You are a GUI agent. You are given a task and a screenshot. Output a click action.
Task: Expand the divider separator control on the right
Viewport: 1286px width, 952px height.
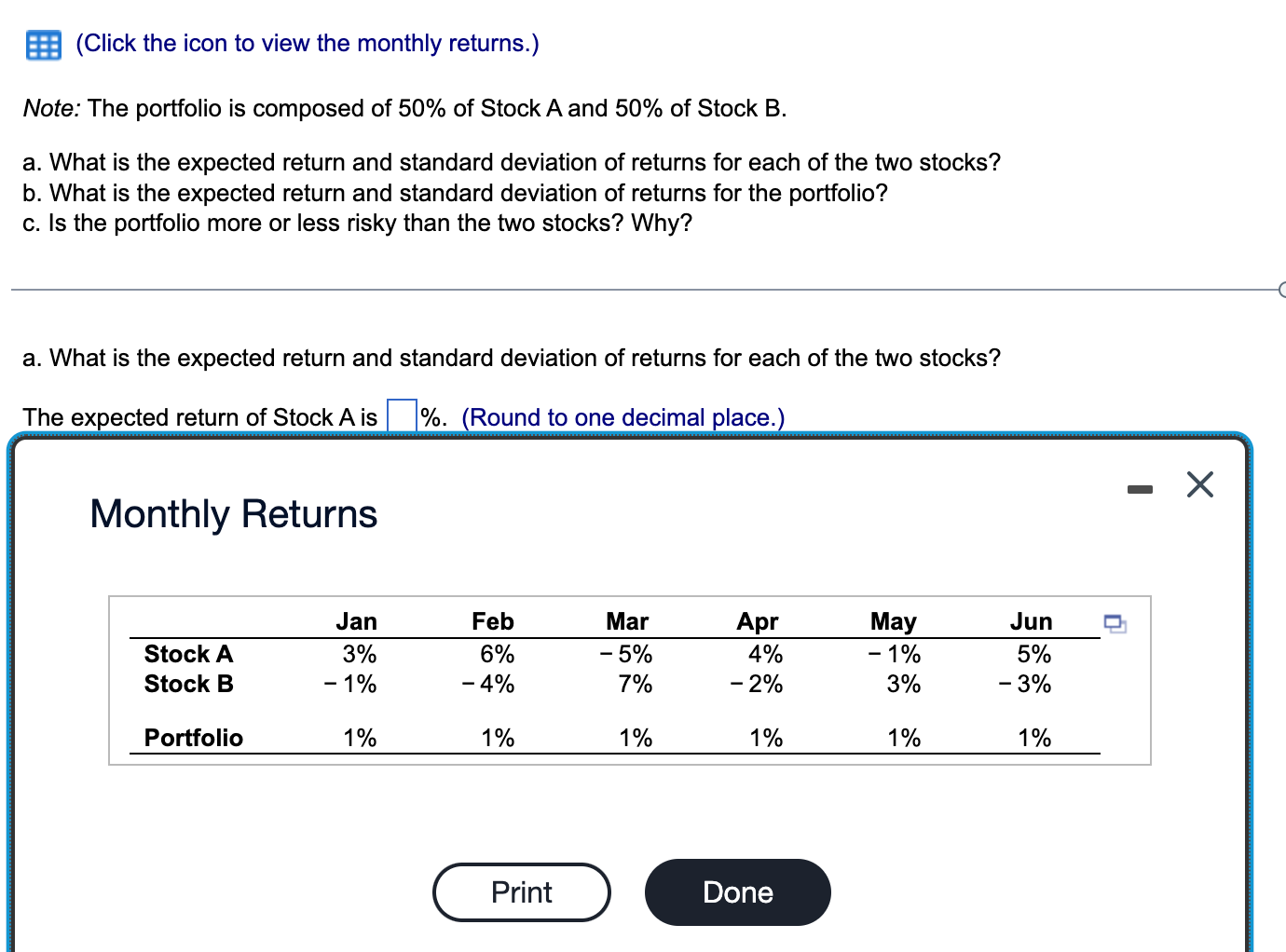[x=1281, y=290]
